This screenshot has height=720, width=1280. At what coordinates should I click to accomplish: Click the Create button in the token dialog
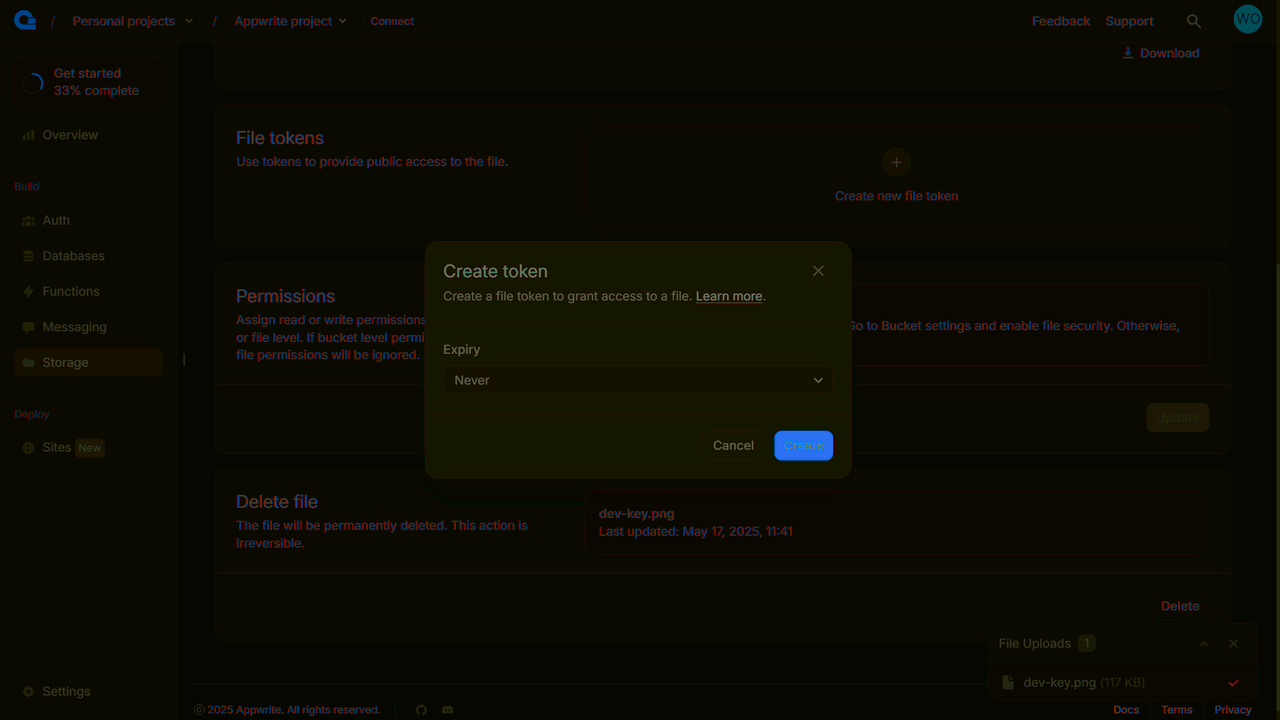[x=803, y=445]
